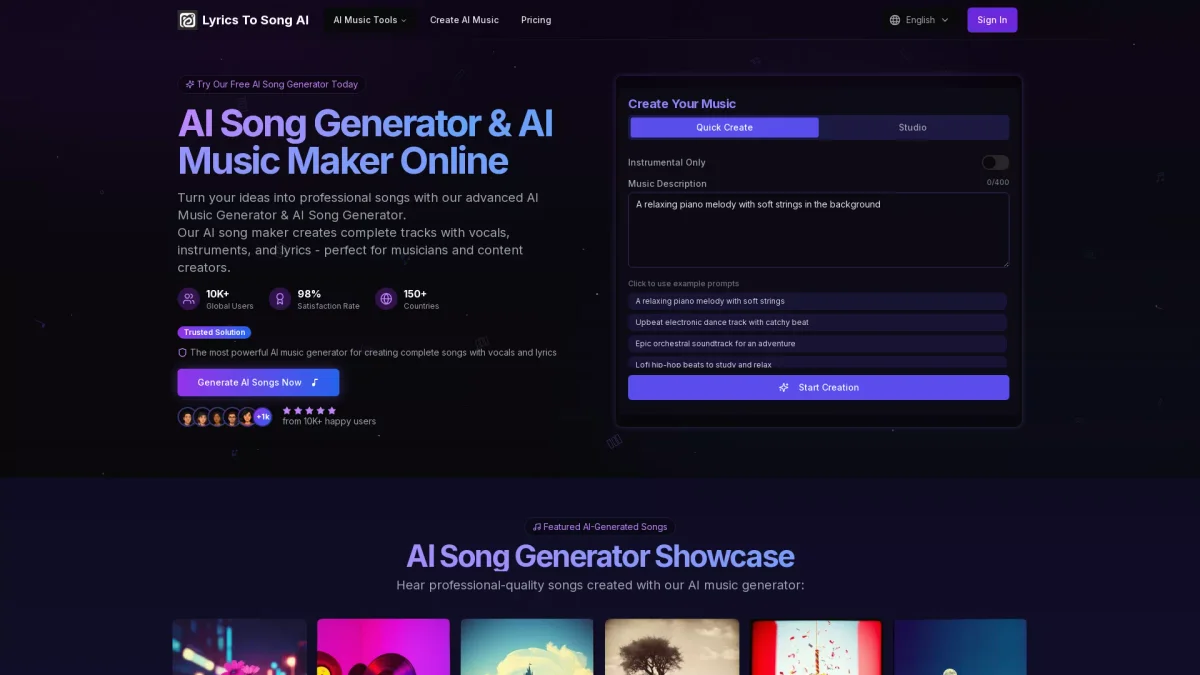Click the Countries globe icon

[x=386, y=298]
